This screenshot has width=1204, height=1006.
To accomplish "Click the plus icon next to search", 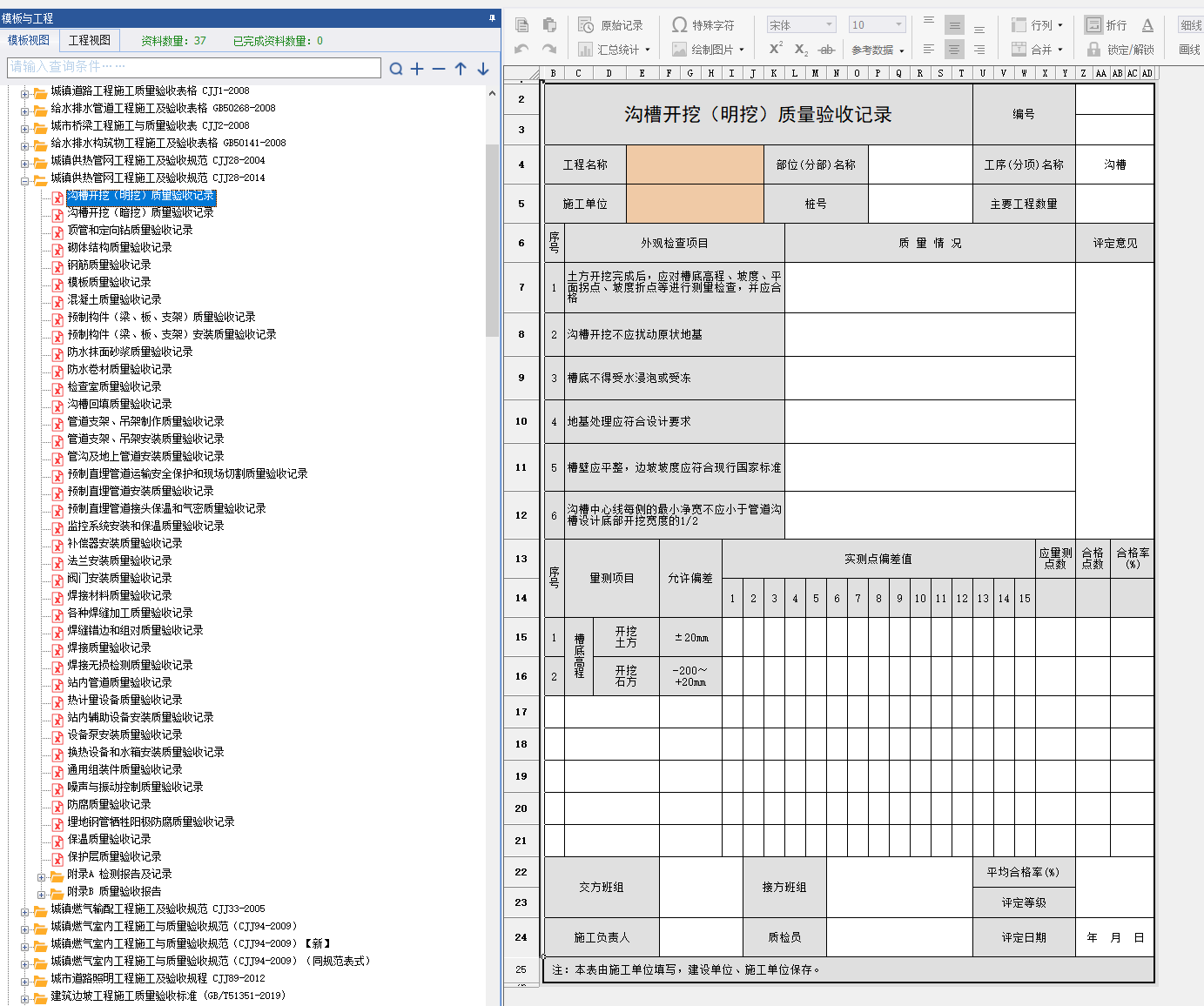I will pyautogui.click(x=417, y=68).
